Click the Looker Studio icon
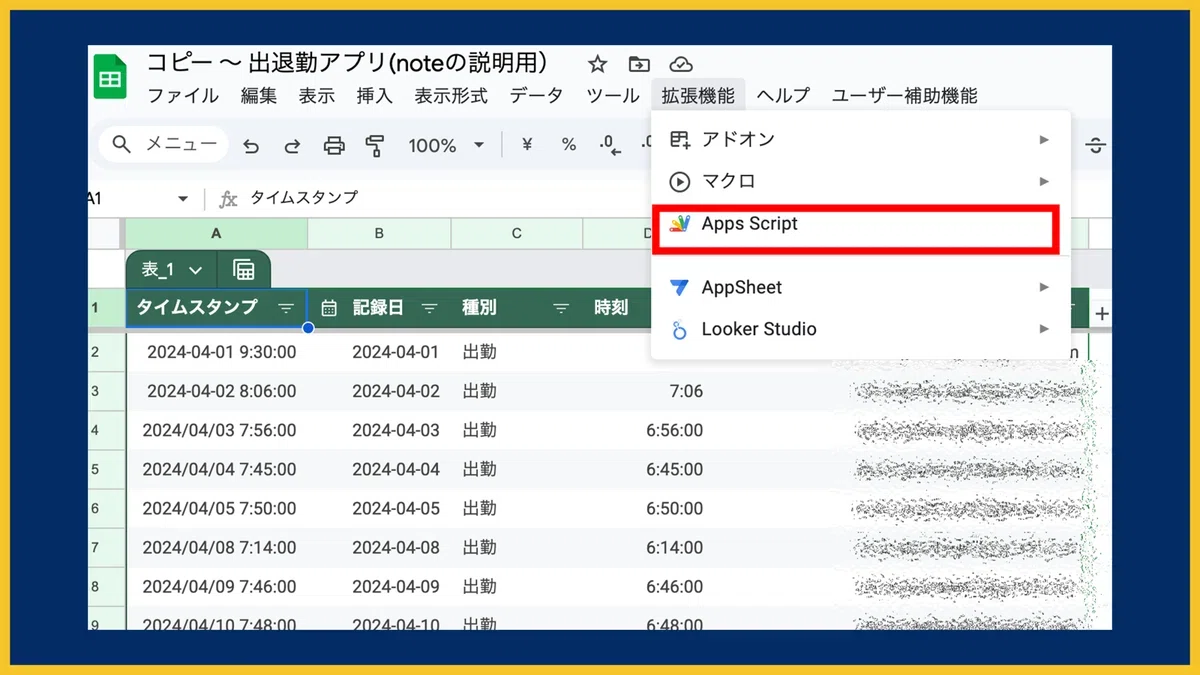Image resolution: width=1200 pixels, height=675 pixels. pos(680,329)
